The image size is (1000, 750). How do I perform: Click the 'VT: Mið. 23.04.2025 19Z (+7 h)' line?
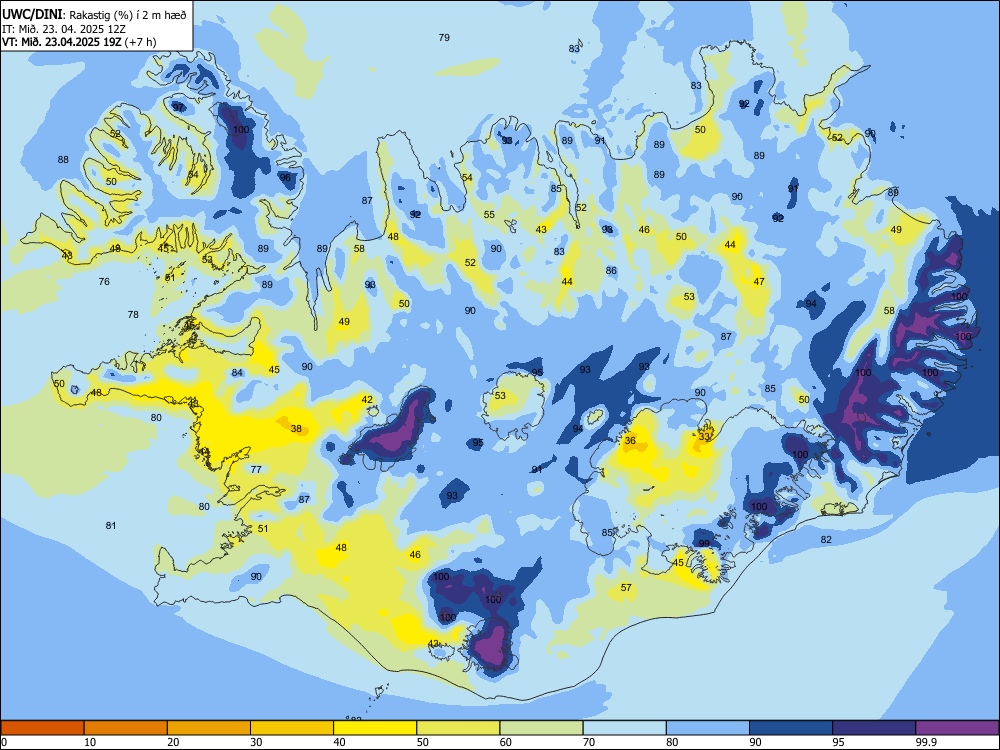tap(79, 42)
